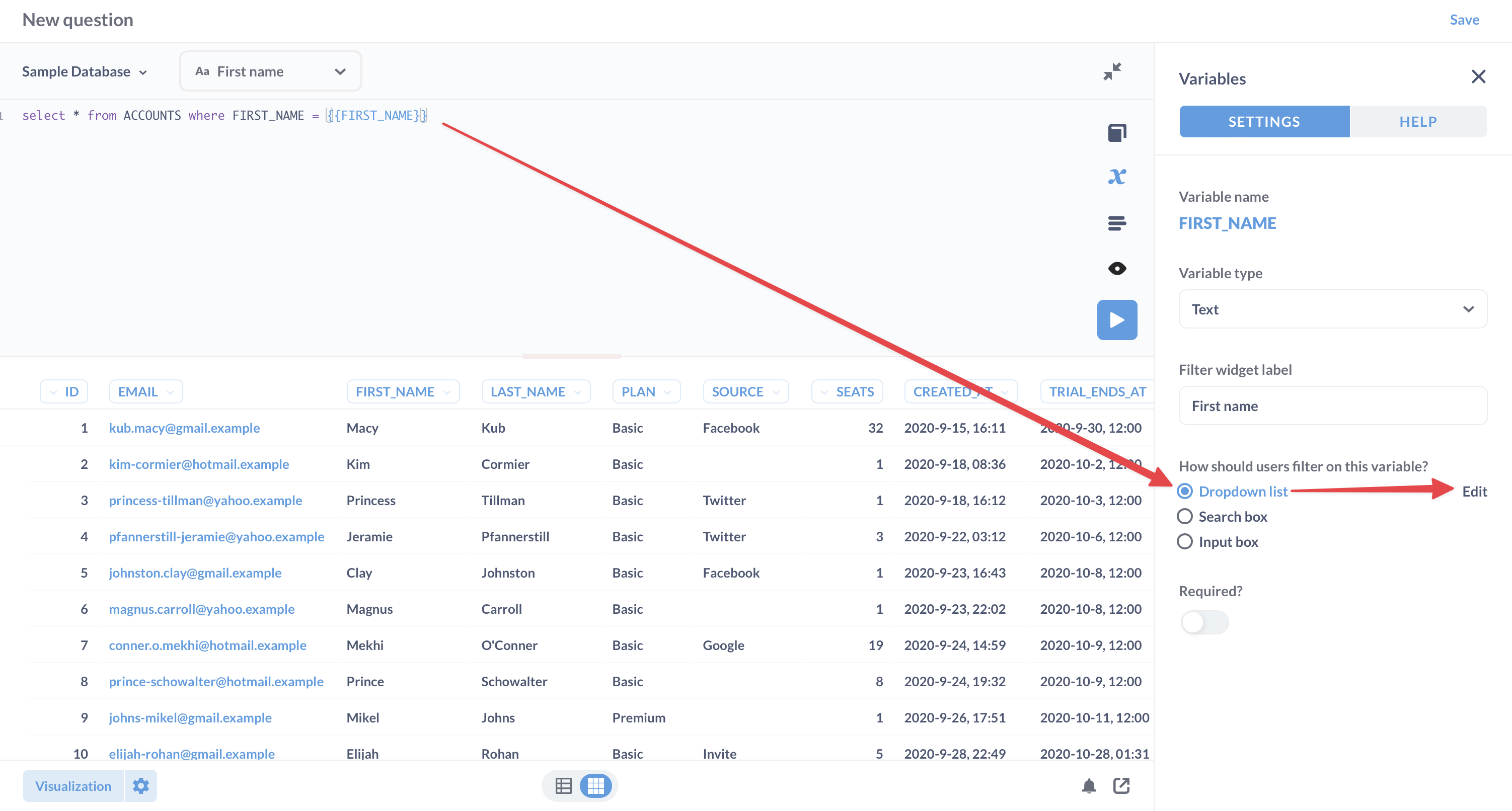Click the Google source cell
The height and width of the screenshot is (811, 1512).
[723, 645]
